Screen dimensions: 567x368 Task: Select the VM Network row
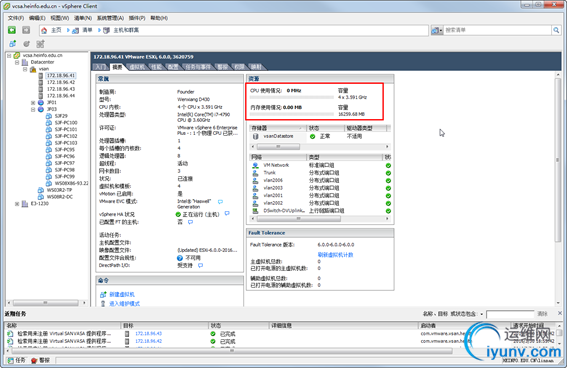pos(320,166)
